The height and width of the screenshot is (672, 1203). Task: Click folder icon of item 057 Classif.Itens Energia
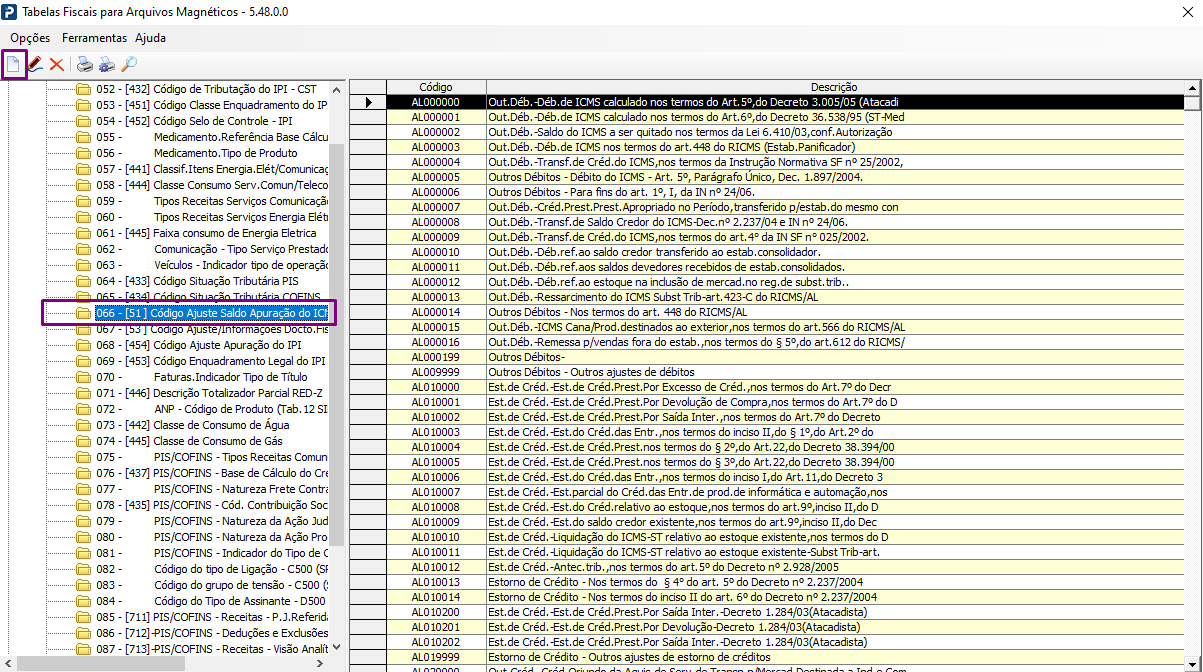click(x=83, y=169)
